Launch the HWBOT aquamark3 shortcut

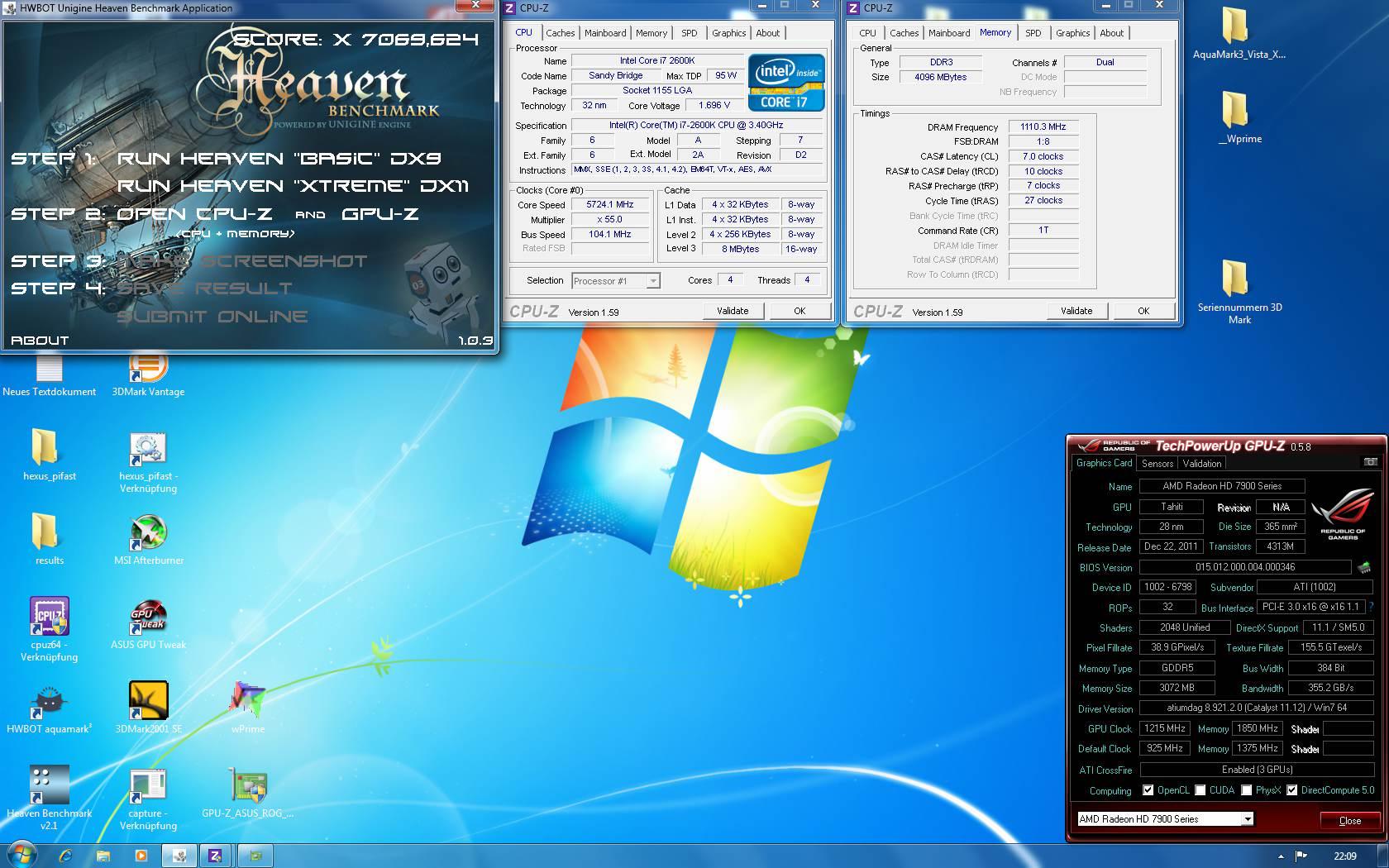49,709
